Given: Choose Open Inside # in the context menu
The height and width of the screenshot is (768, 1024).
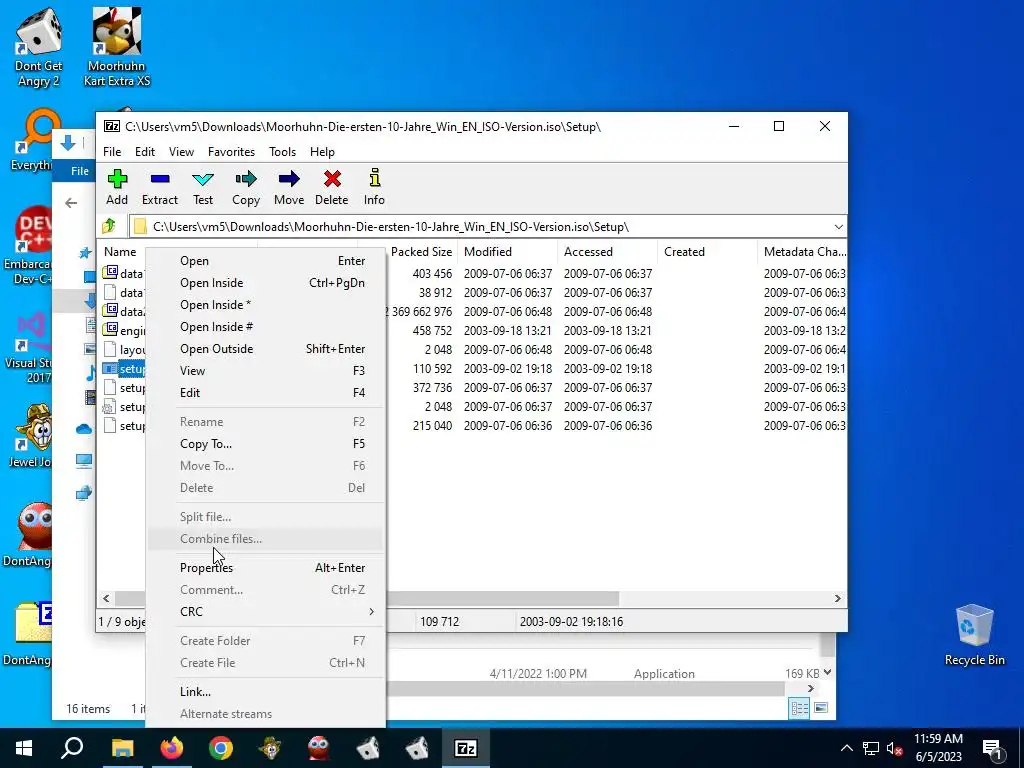Looking at the screenshot, I should coord(266,327).
